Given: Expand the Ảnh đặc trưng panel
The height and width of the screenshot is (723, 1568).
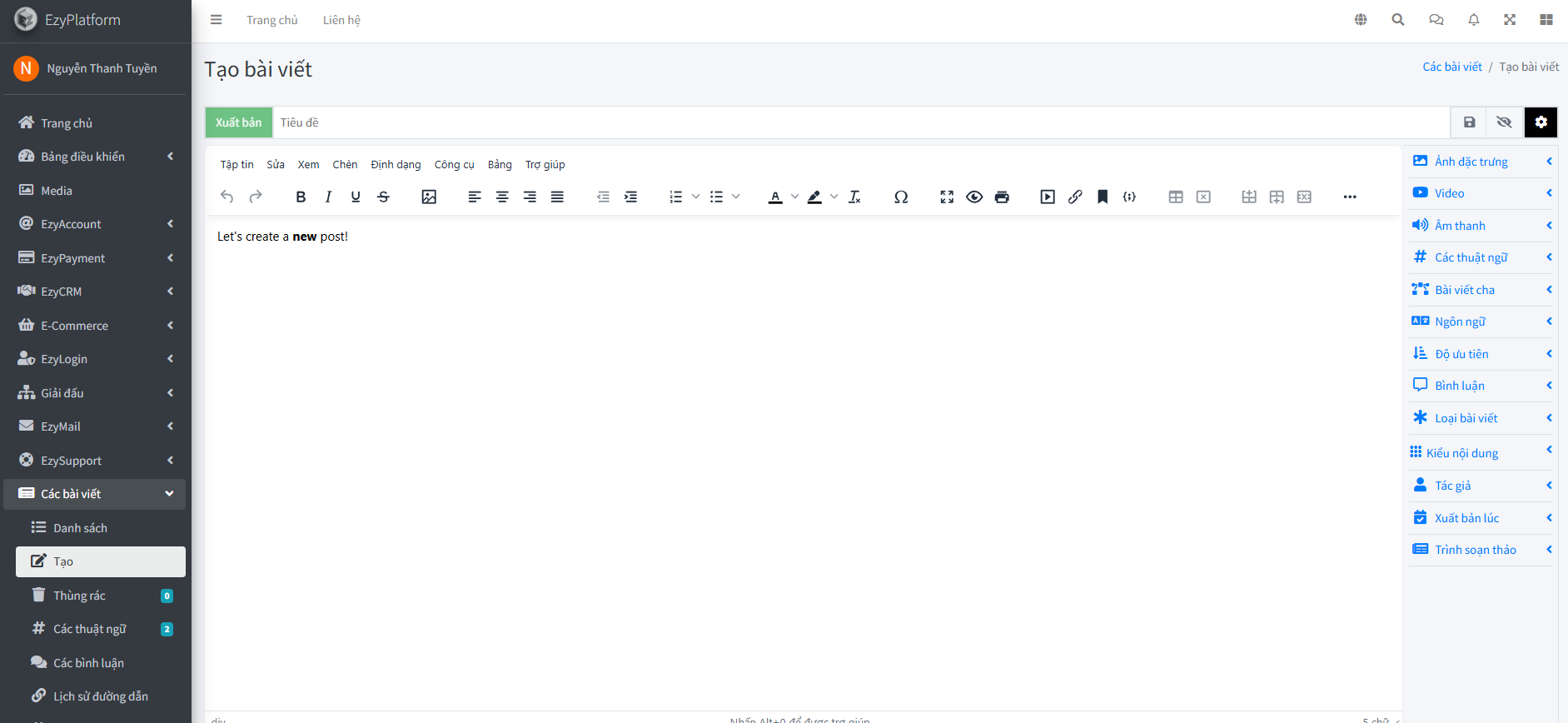Looking at the screenshot, I should pos(1482,162).
